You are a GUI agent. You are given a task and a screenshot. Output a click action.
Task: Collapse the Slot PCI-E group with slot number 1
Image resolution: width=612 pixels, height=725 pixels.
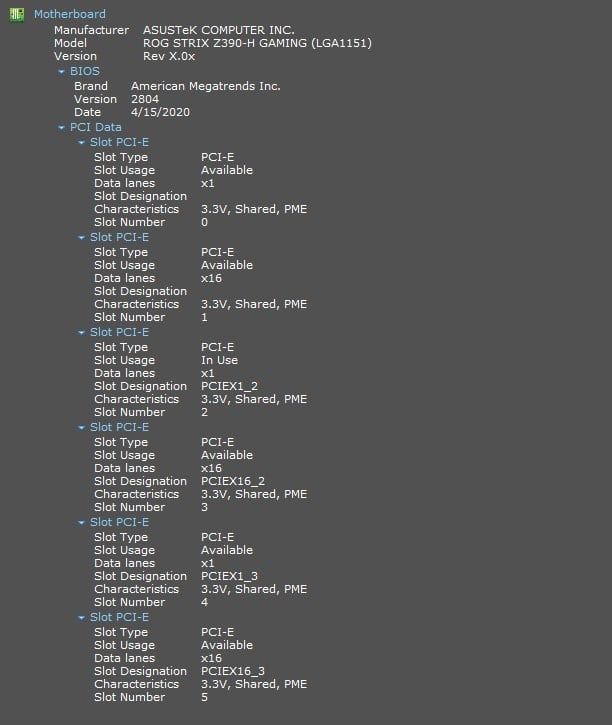[81, 238]
